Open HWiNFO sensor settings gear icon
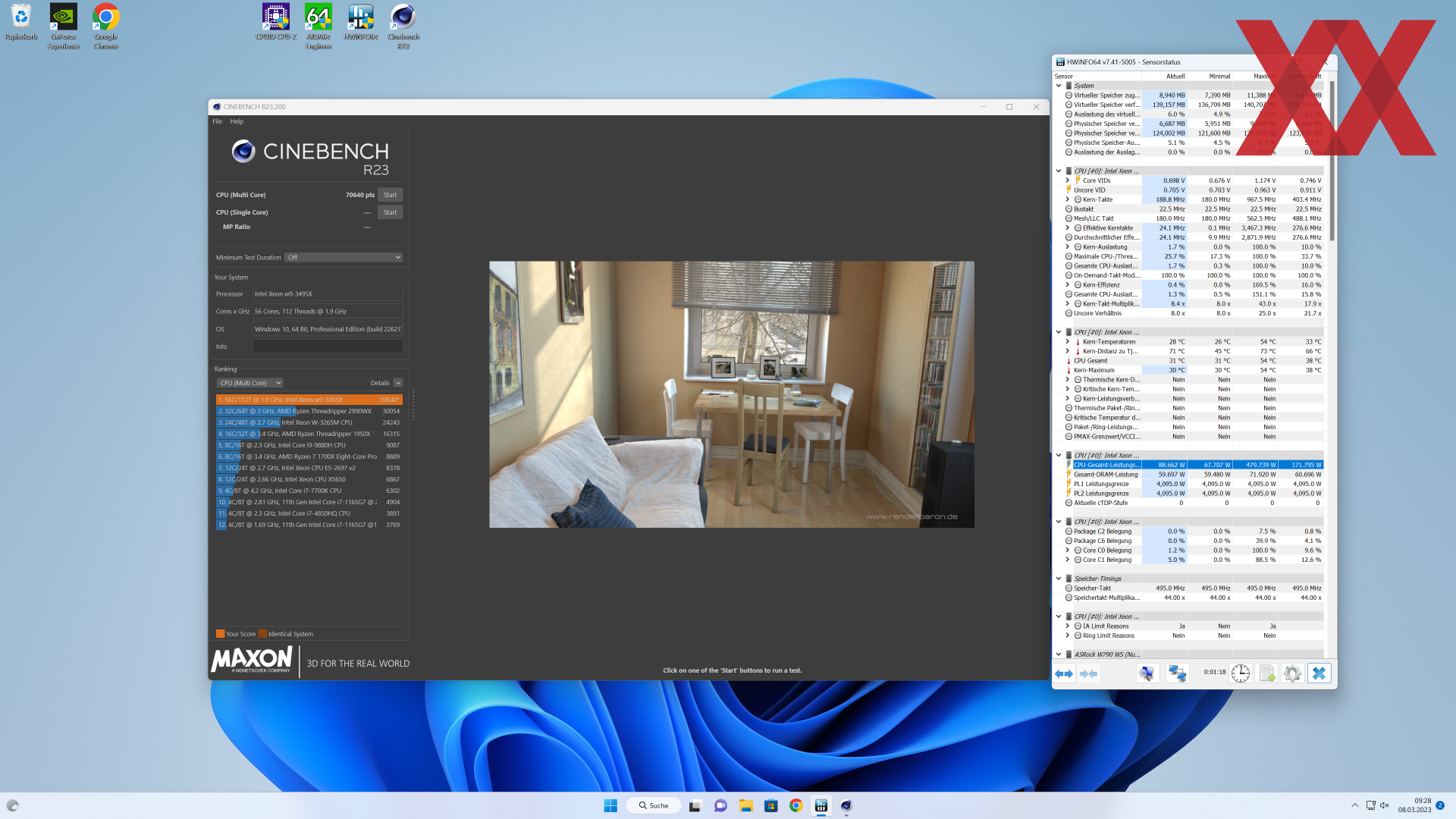The height and width of the screenshot is (819, 1456). coord(1293,673)
